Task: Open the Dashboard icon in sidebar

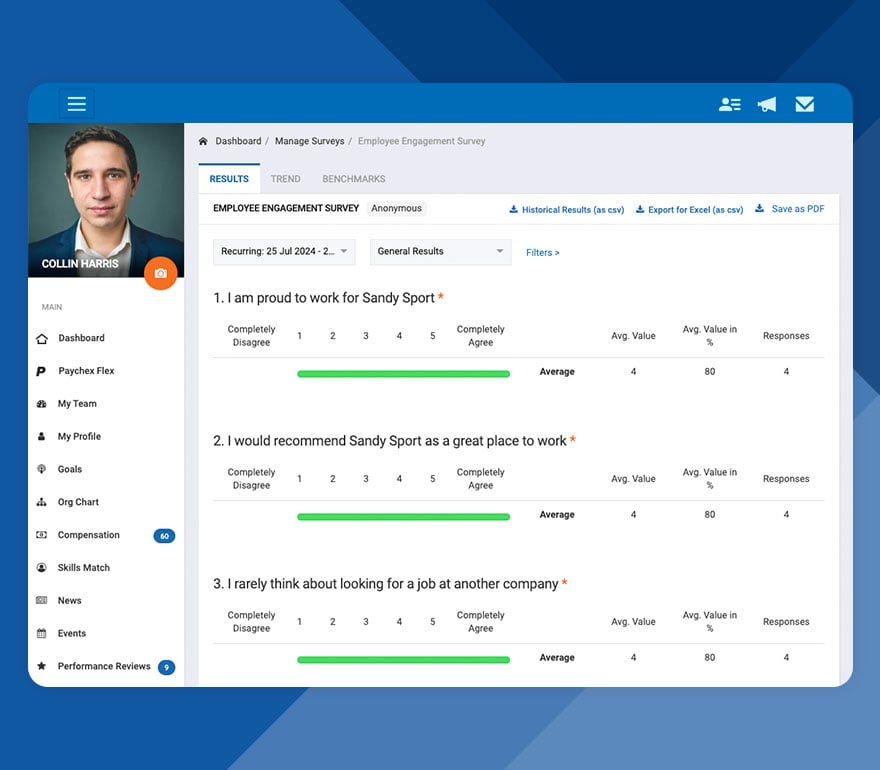Action: point(42,338)
